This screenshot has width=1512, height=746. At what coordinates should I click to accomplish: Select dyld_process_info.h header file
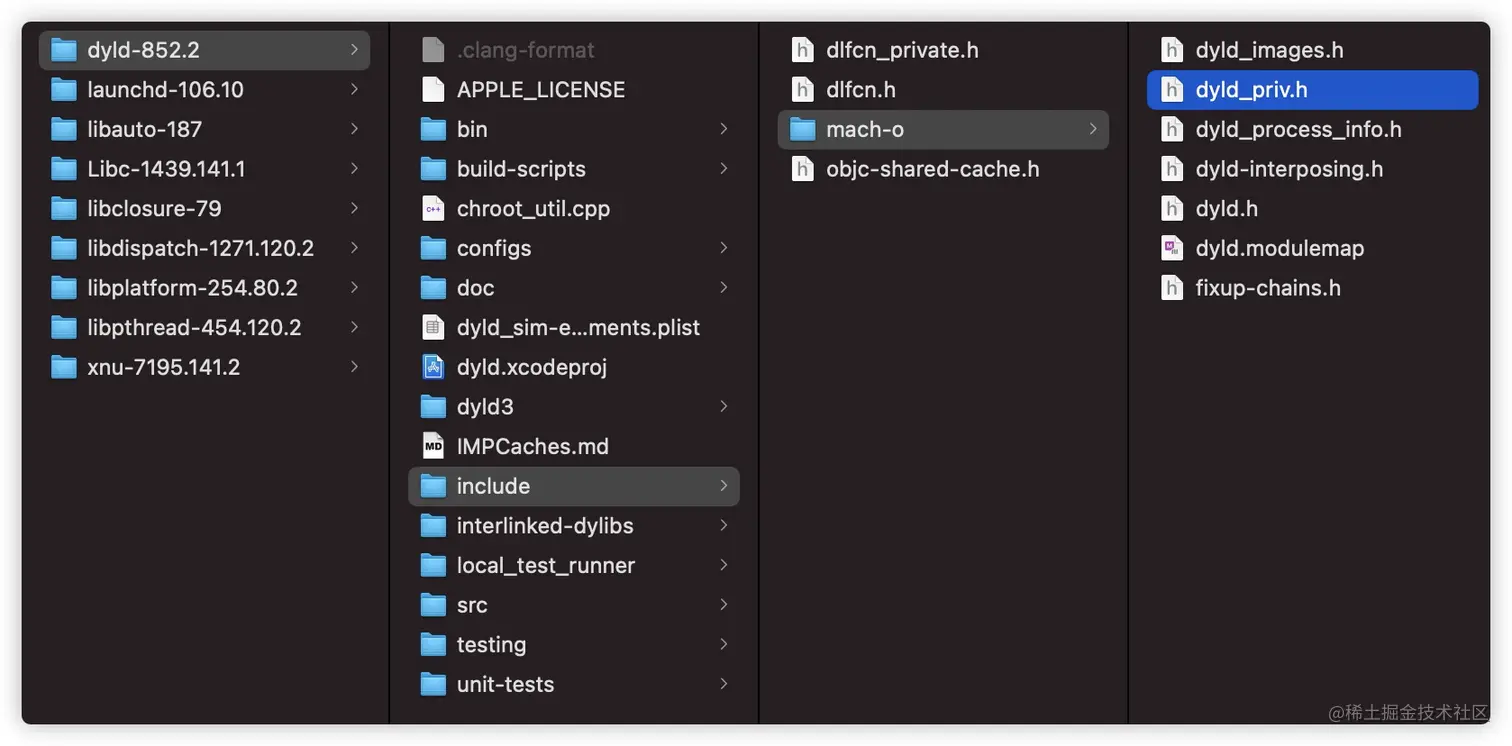click(x=1298, y=129)
